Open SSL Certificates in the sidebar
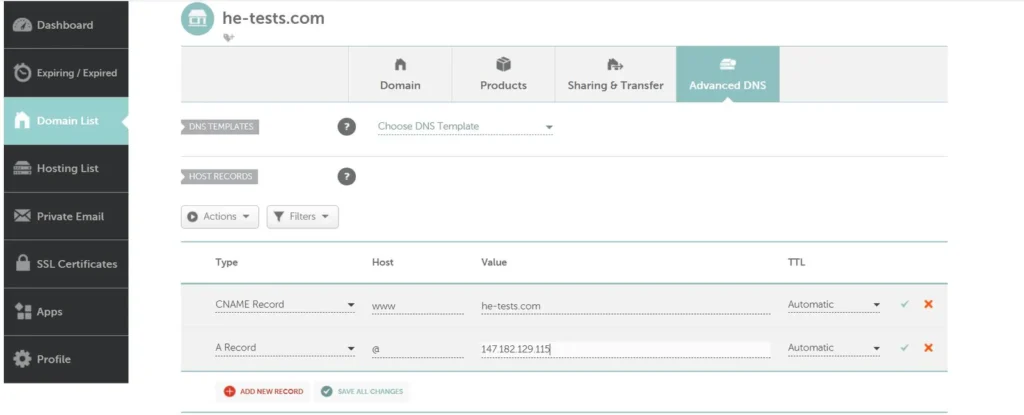Screen dimensions: 1024x415 point(66,264)
